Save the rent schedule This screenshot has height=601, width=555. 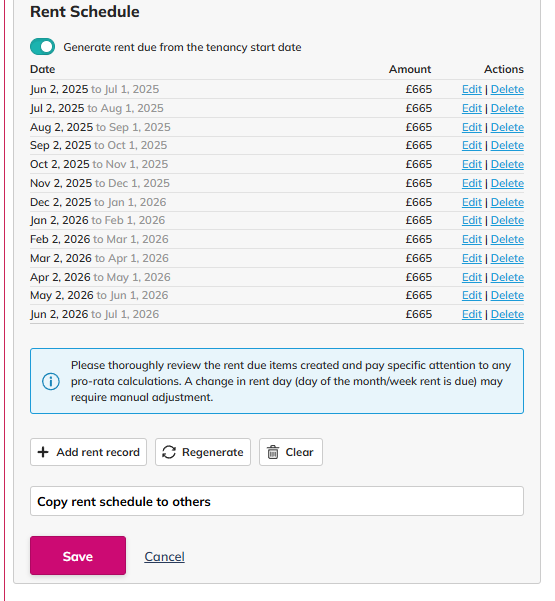(x=78, y=555)
